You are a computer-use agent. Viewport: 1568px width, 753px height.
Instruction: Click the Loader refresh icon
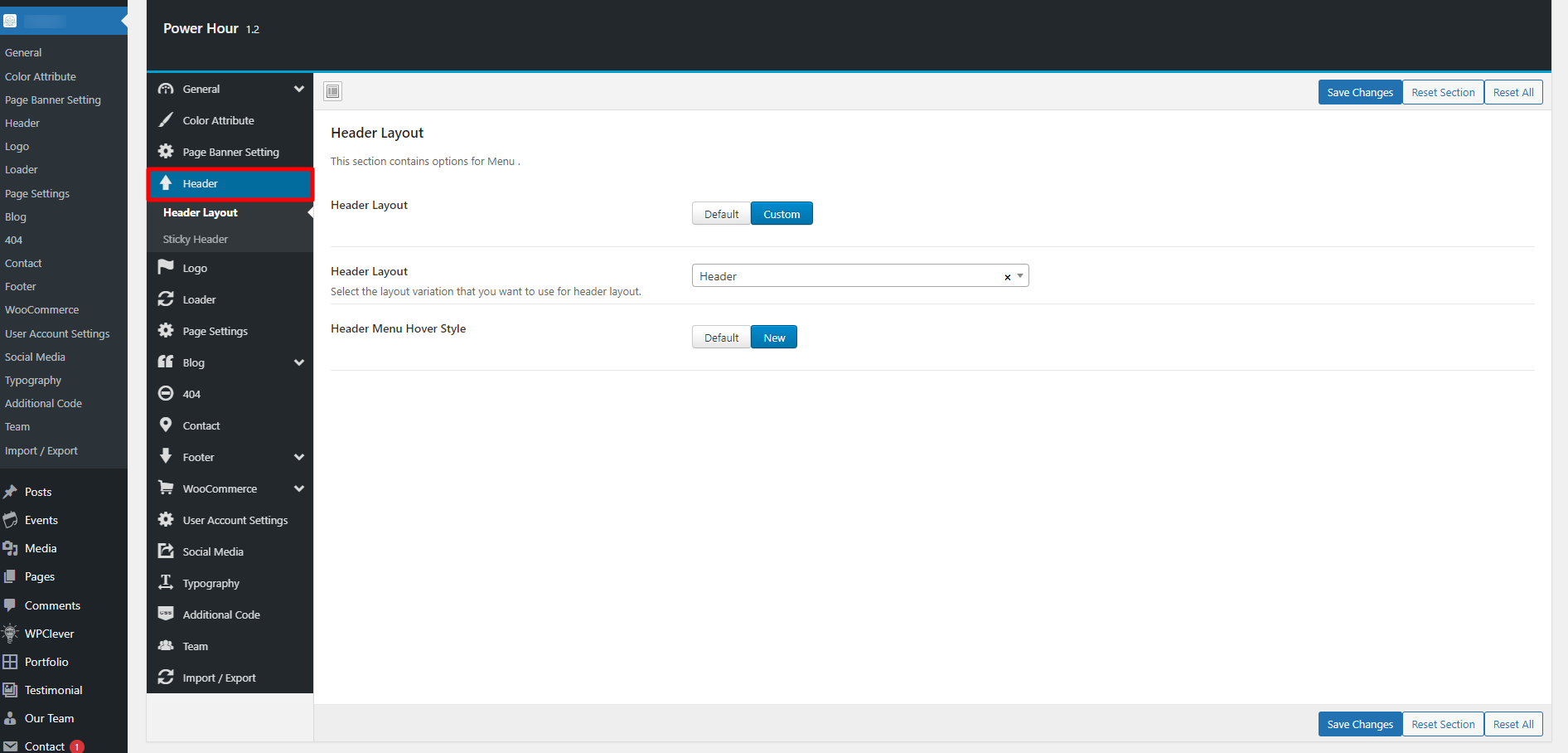(x=166, y=299)
